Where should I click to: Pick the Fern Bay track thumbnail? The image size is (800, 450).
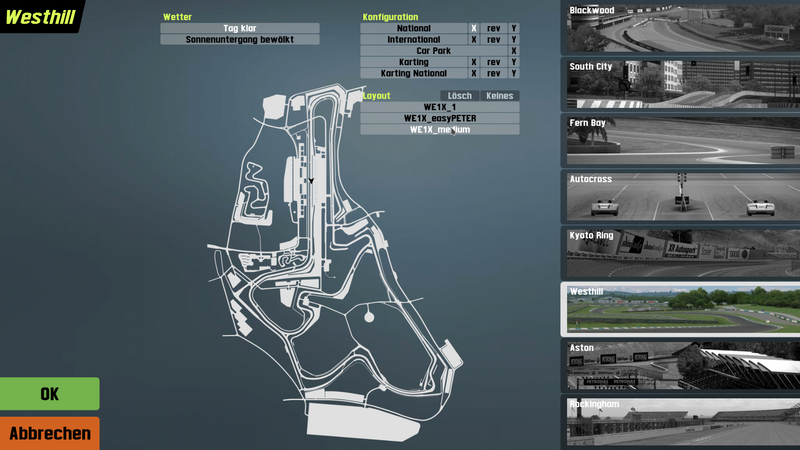682,140
